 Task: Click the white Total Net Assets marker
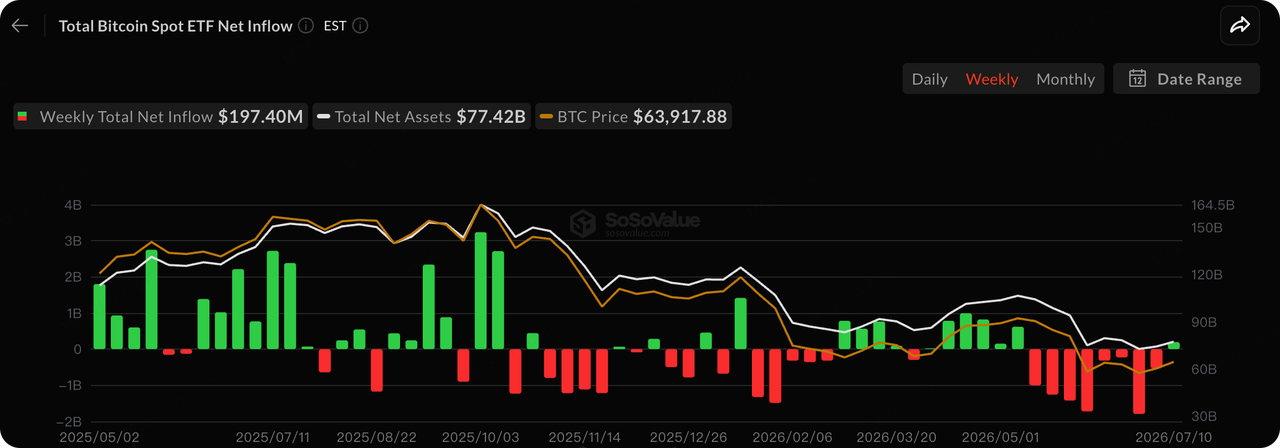324,117
